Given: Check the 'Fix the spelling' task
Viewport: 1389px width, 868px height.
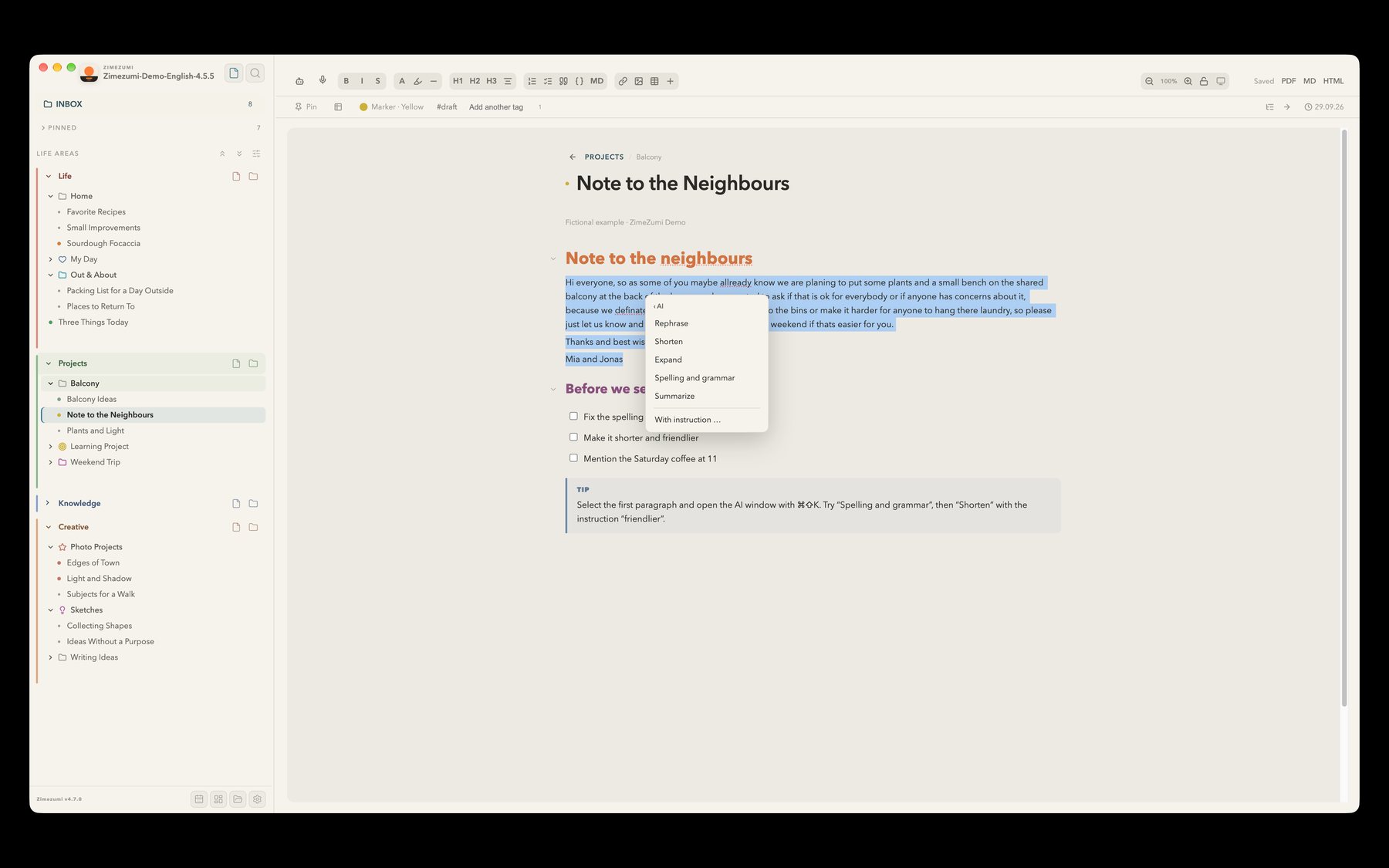Looking at the screenshot, I should click(573, 416).
